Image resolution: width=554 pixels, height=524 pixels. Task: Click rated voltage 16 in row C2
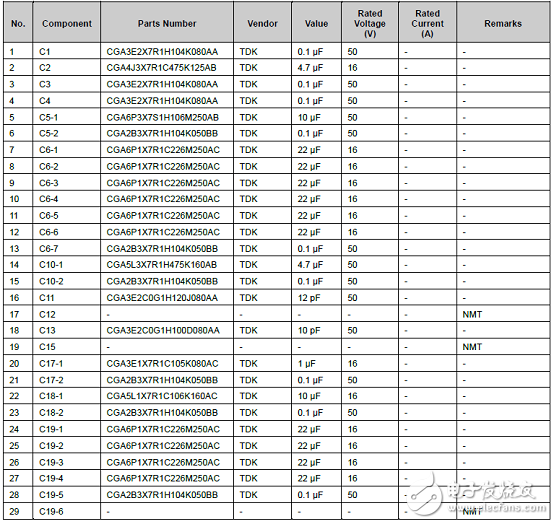[x=352, y=67]
